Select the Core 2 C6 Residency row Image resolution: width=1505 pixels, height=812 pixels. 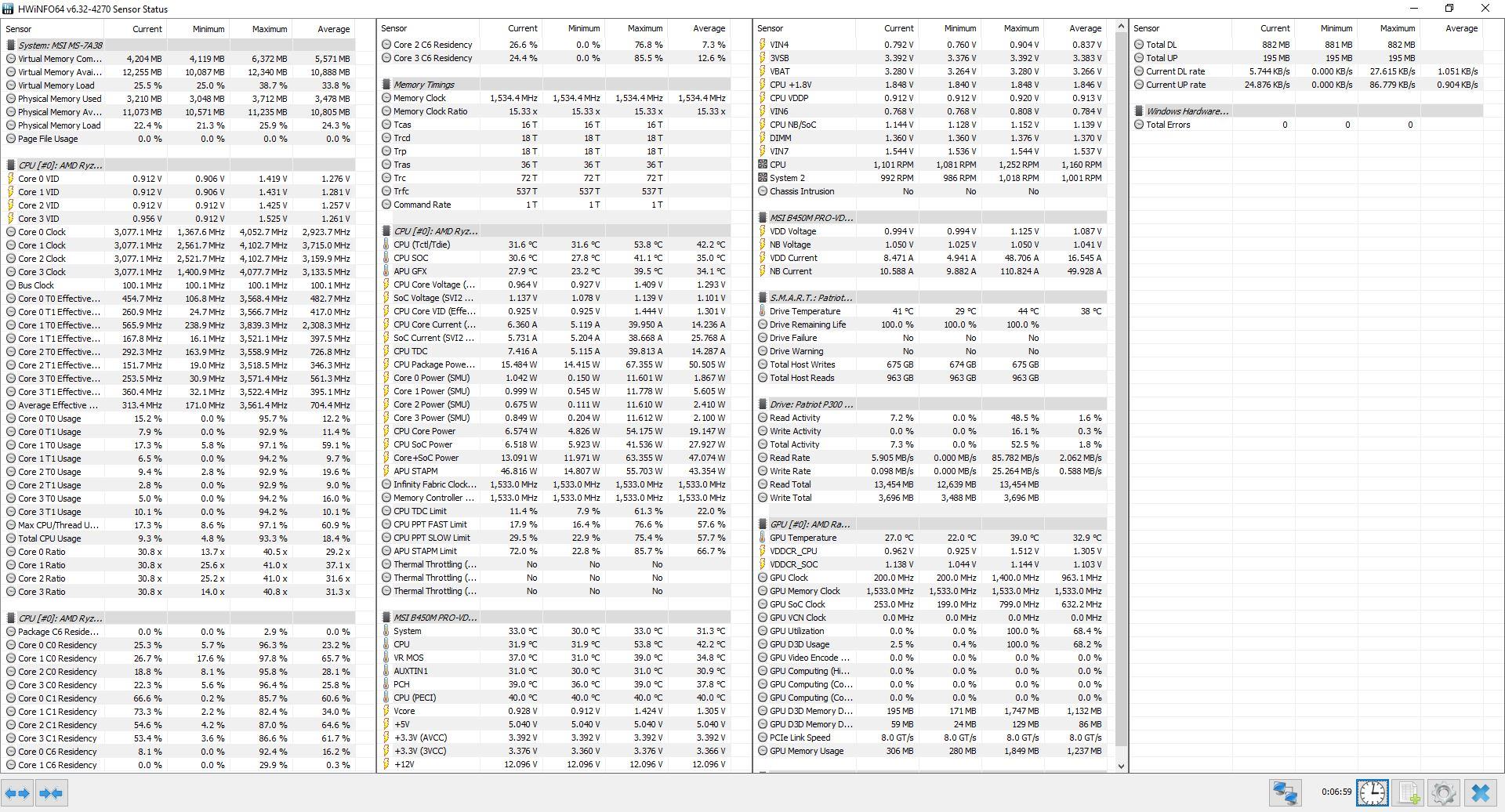click(556, 45)
